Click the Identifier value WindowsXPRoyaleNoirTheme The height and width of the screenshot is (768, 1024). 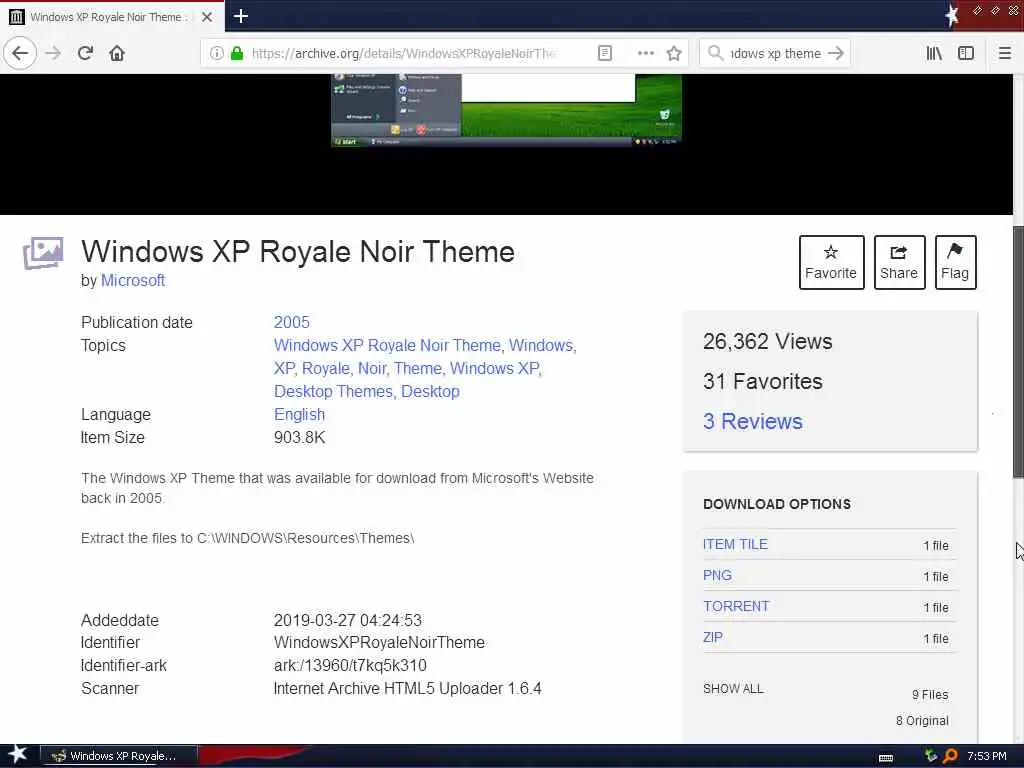point(379,643)
